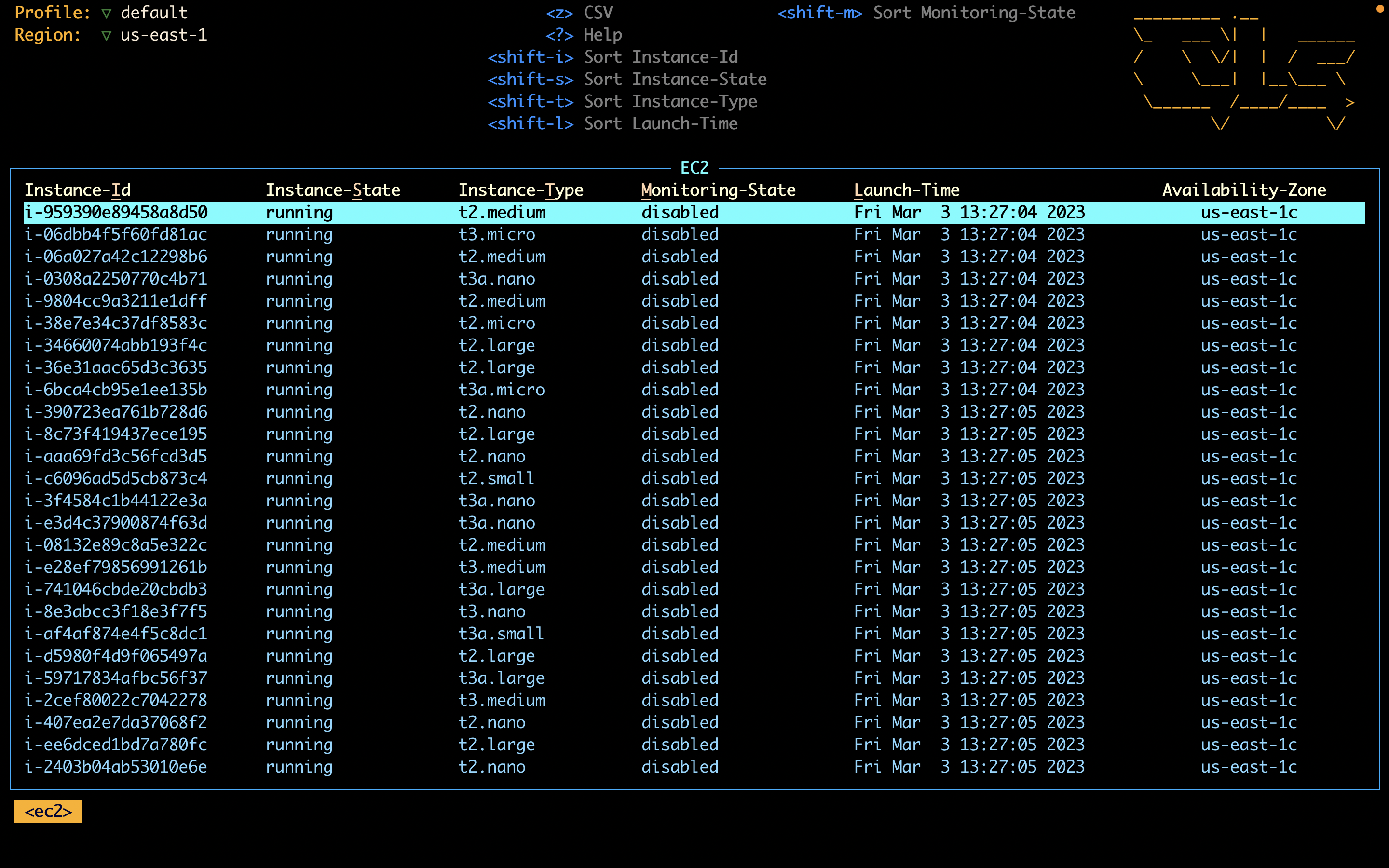
Task: Click <shift-m> Sort Monitoring-State shortcut
Action: (926, 13)
